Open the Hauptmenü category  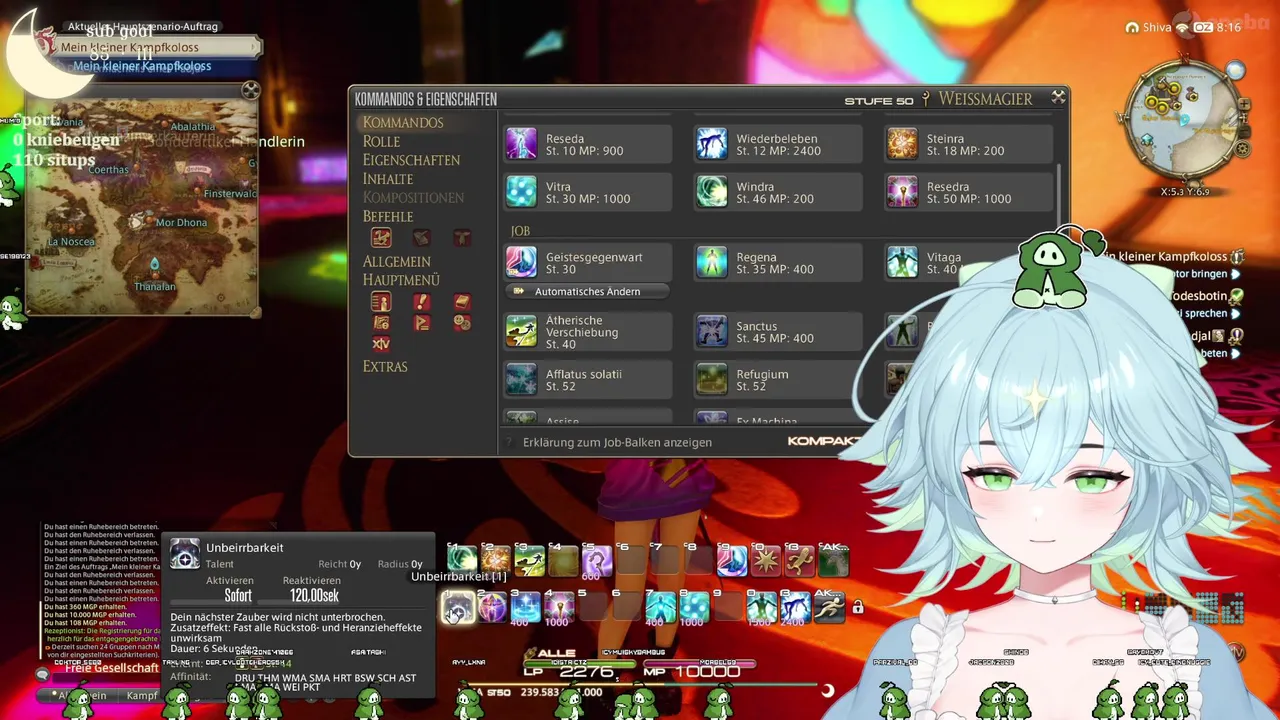pos(401,280)
